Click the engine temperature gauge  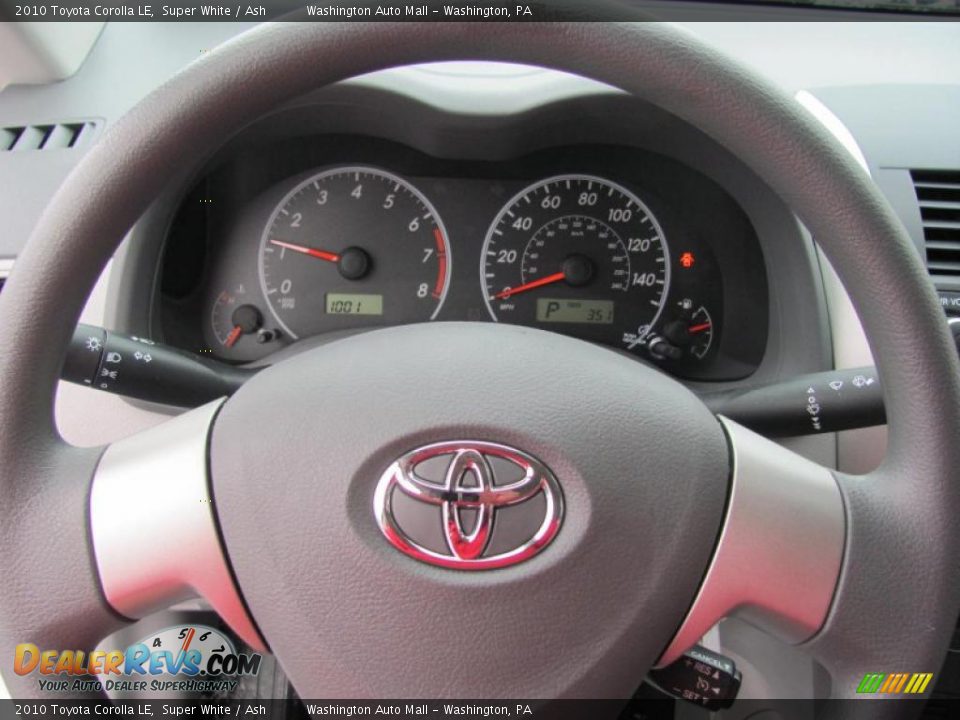[238, 321]
